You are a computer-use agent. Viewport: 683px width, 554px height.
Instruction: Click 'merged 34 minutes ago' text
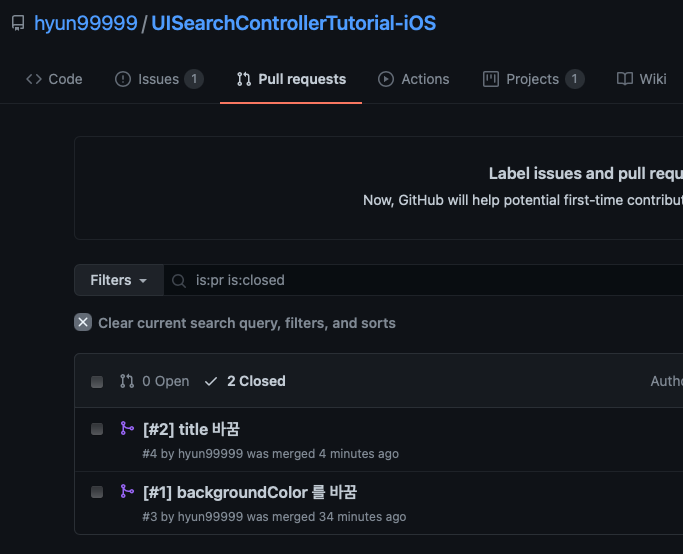(x=339, y=517)
